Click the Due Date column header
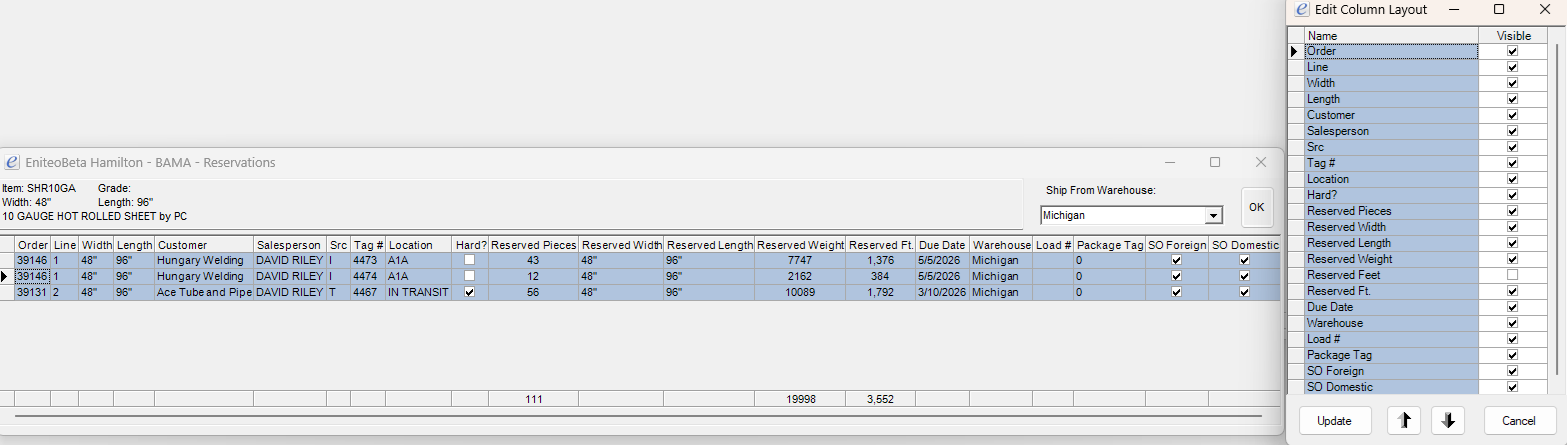The image size is (1567, 445). pos(942,245)
